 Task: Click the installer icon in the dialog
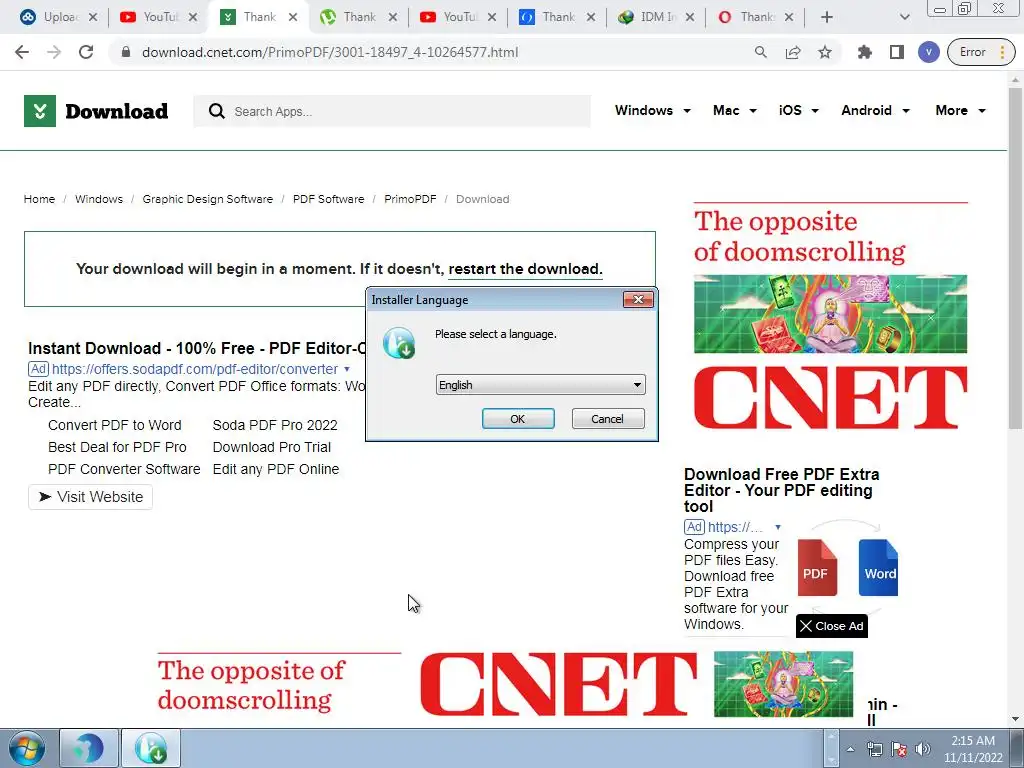click(x=399, y=343)
